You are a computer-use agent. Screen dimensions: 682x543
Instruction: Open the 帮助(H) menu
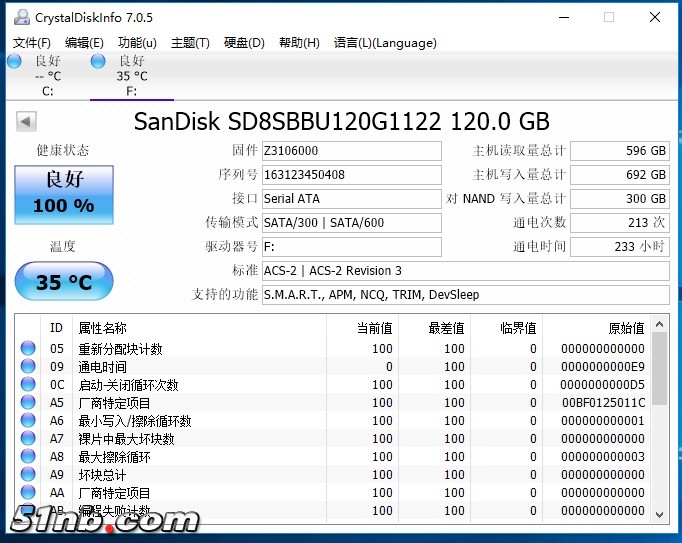point(299,43)
